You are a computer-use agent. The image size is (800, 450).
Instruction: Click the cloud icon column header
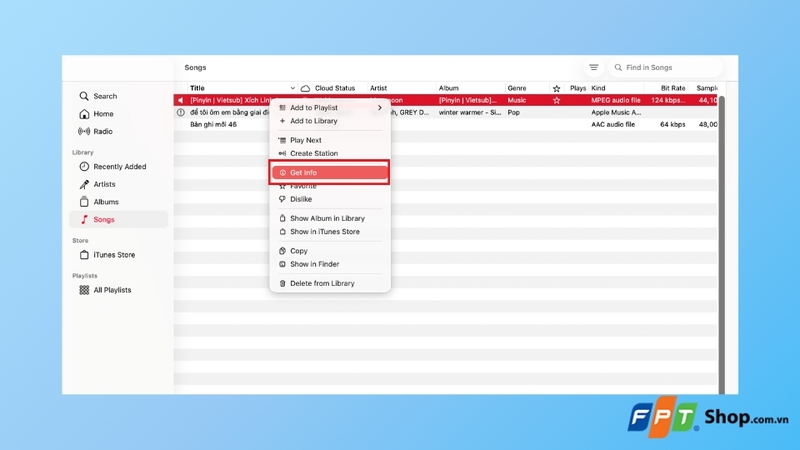coord(305,88)
